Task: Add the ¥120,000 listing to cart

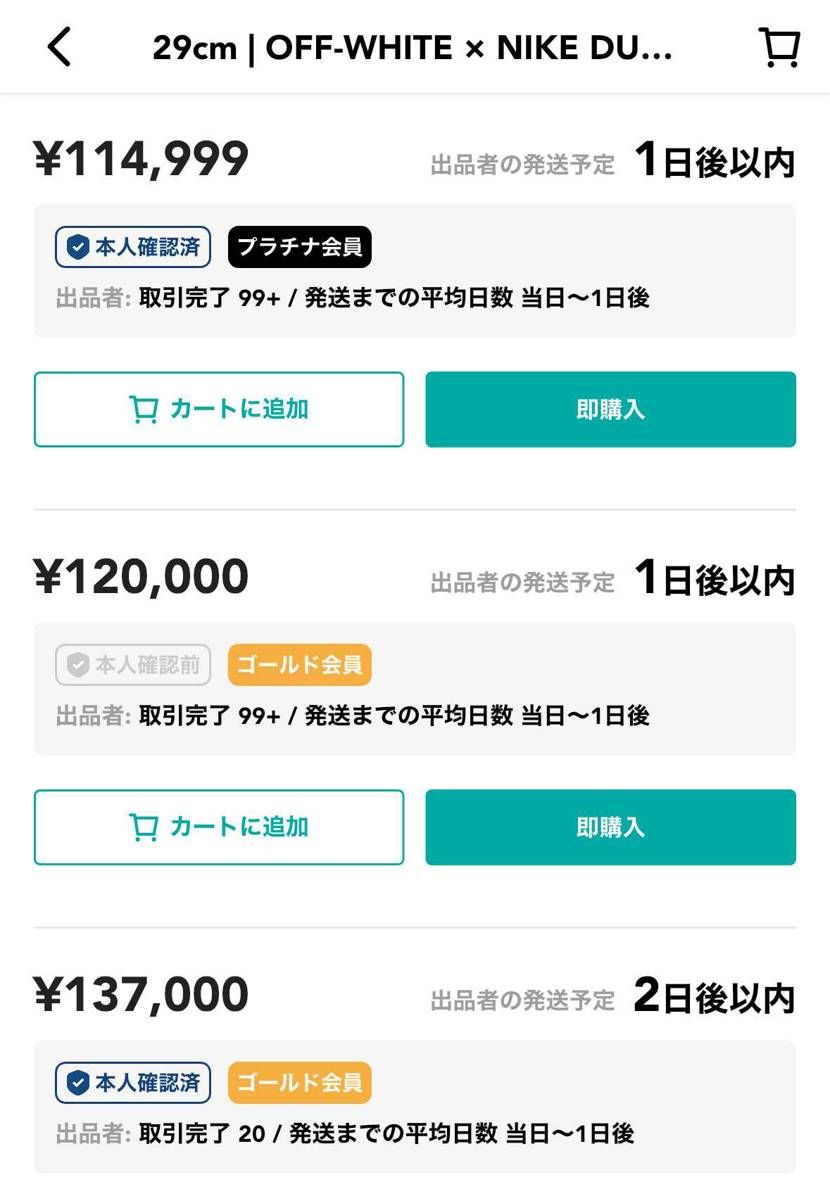Action: click(219, 827)
